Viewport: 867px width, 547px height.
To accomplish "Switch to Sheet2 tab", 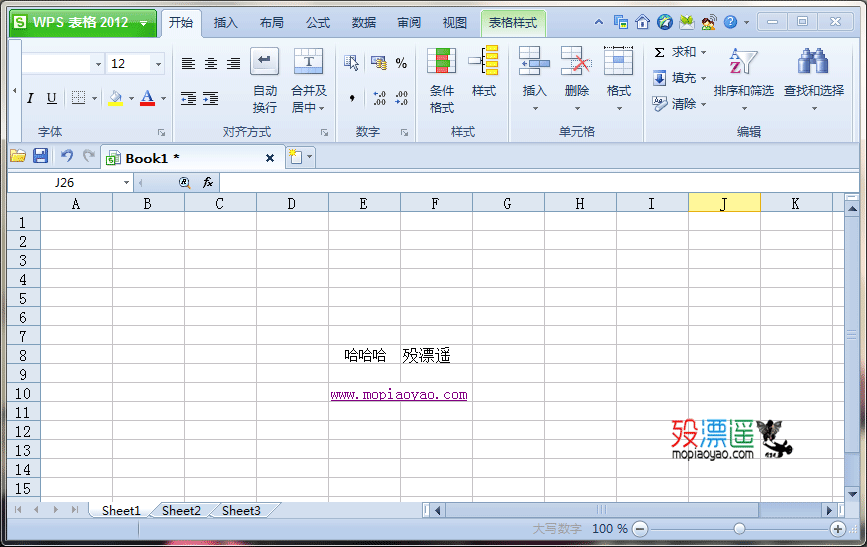I will pos(181,510).
